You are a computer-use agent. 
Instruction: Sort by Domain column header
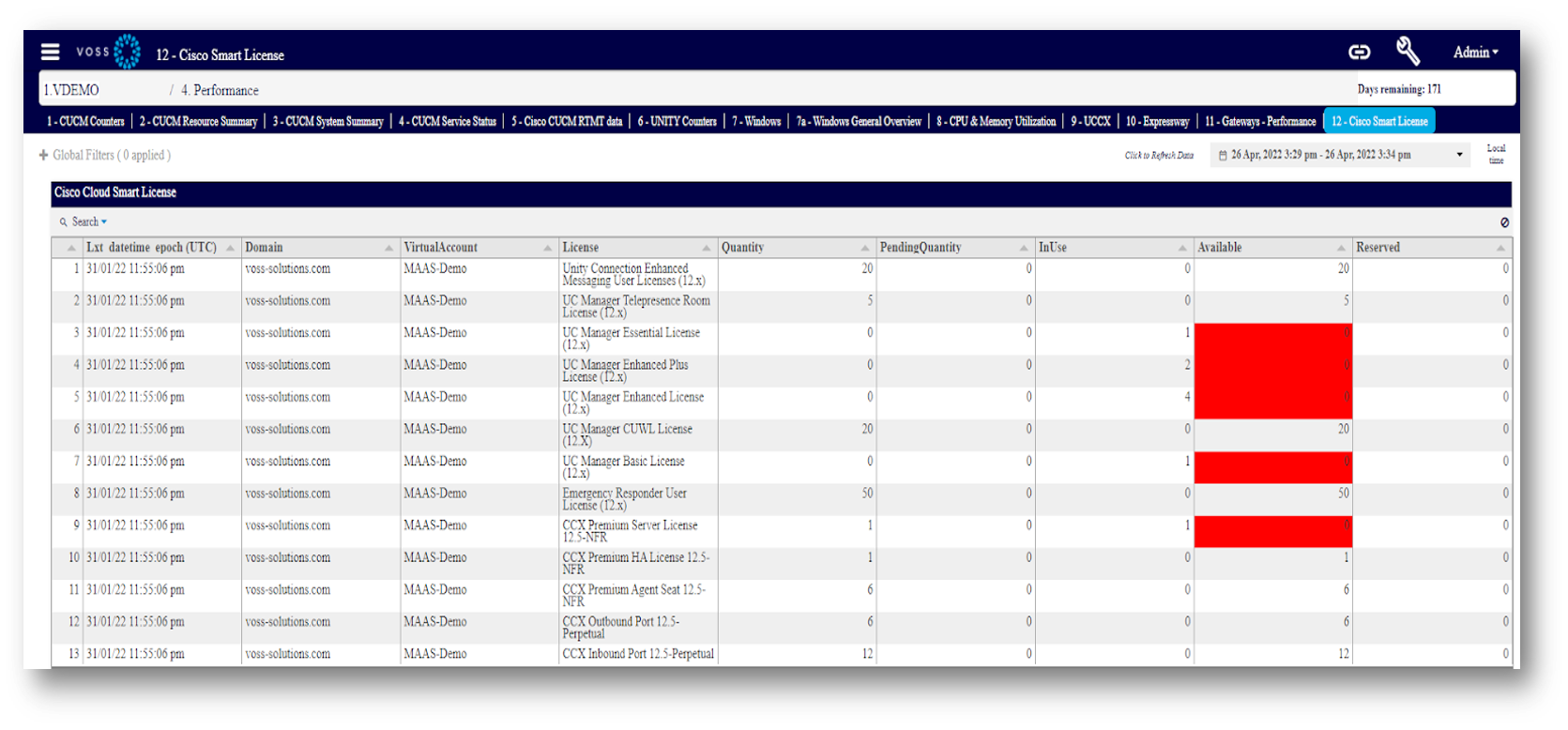[x=320, y=248]
